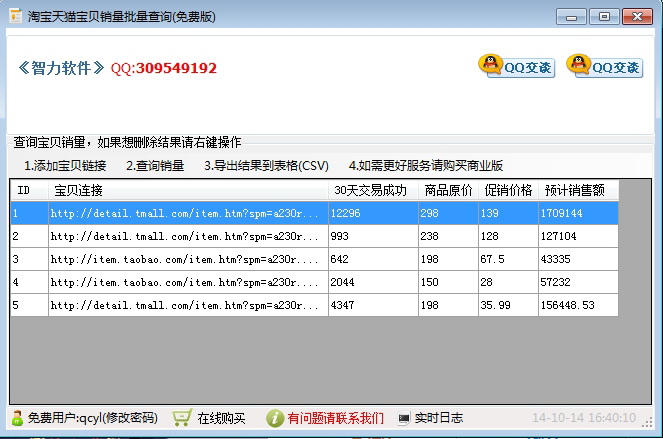
Task: Click the 促销价格 column header
Action: coord(508,190)
